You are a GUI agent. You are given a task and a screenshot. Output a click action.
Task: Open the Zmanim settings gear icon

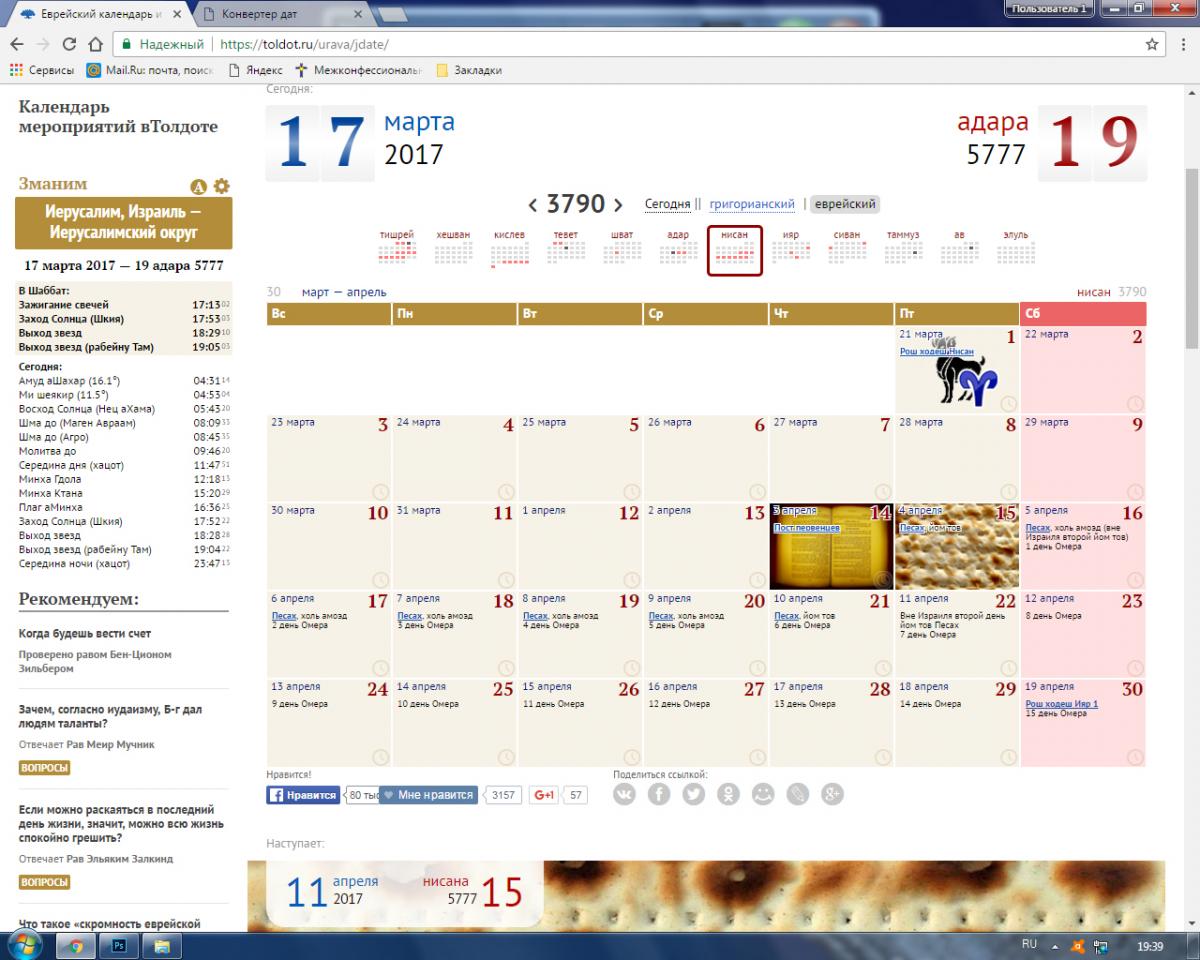pyautogui.click(x=222, y=186)
